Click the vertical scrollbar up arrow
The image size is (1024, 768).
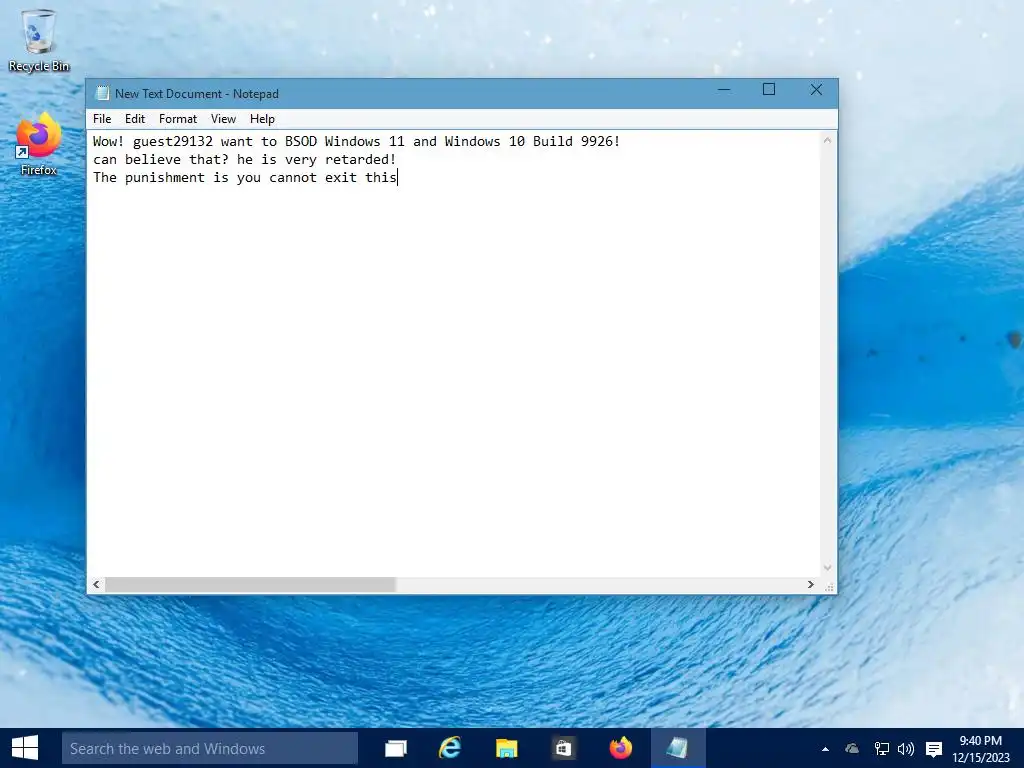[827, 140]
